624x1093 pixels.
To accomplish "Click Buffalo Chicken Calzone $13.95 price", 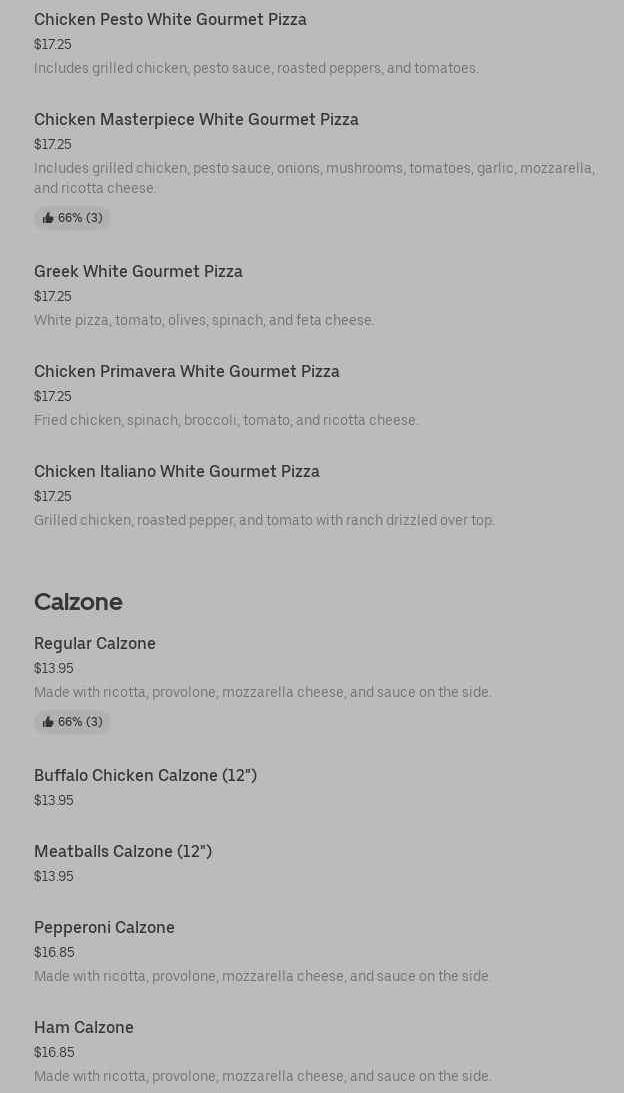I will coord(54,801).
